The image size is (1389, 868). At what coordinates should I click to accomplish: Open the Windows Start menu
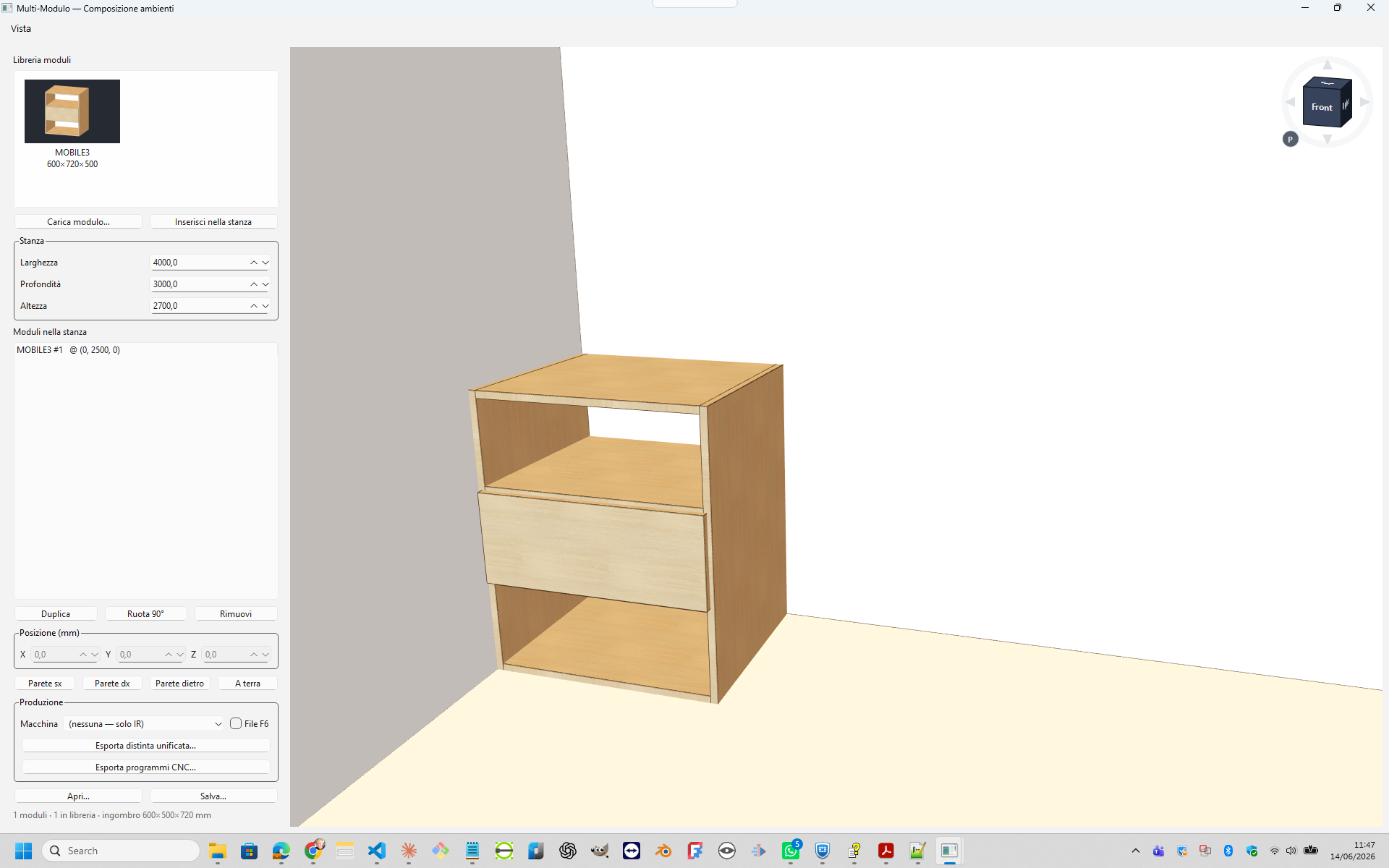coord(23,851)
